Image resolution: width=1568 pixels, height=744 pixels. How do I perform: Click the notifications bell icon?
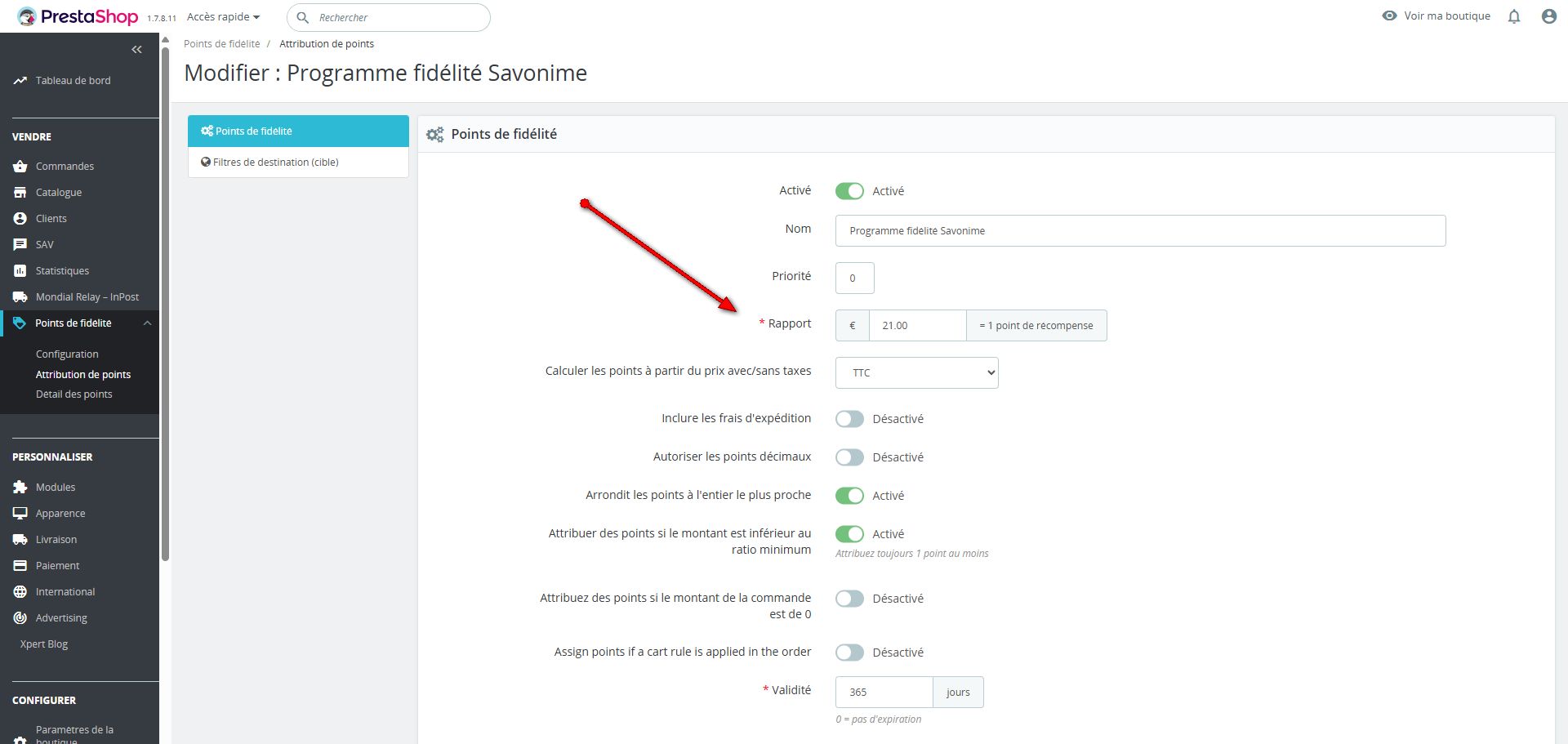1514,16
